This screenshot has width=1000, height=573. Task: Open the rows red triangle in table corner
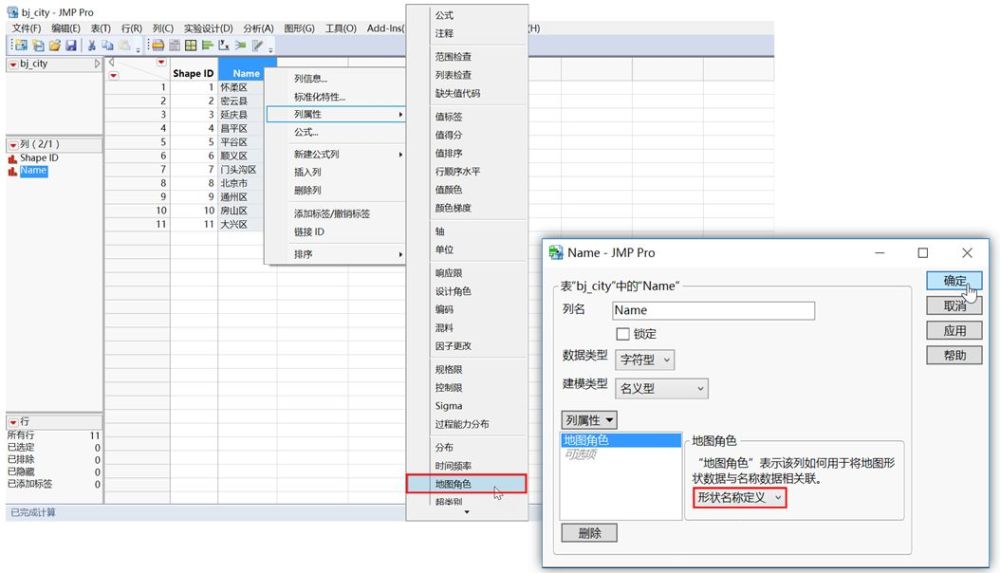coord(114,76)
